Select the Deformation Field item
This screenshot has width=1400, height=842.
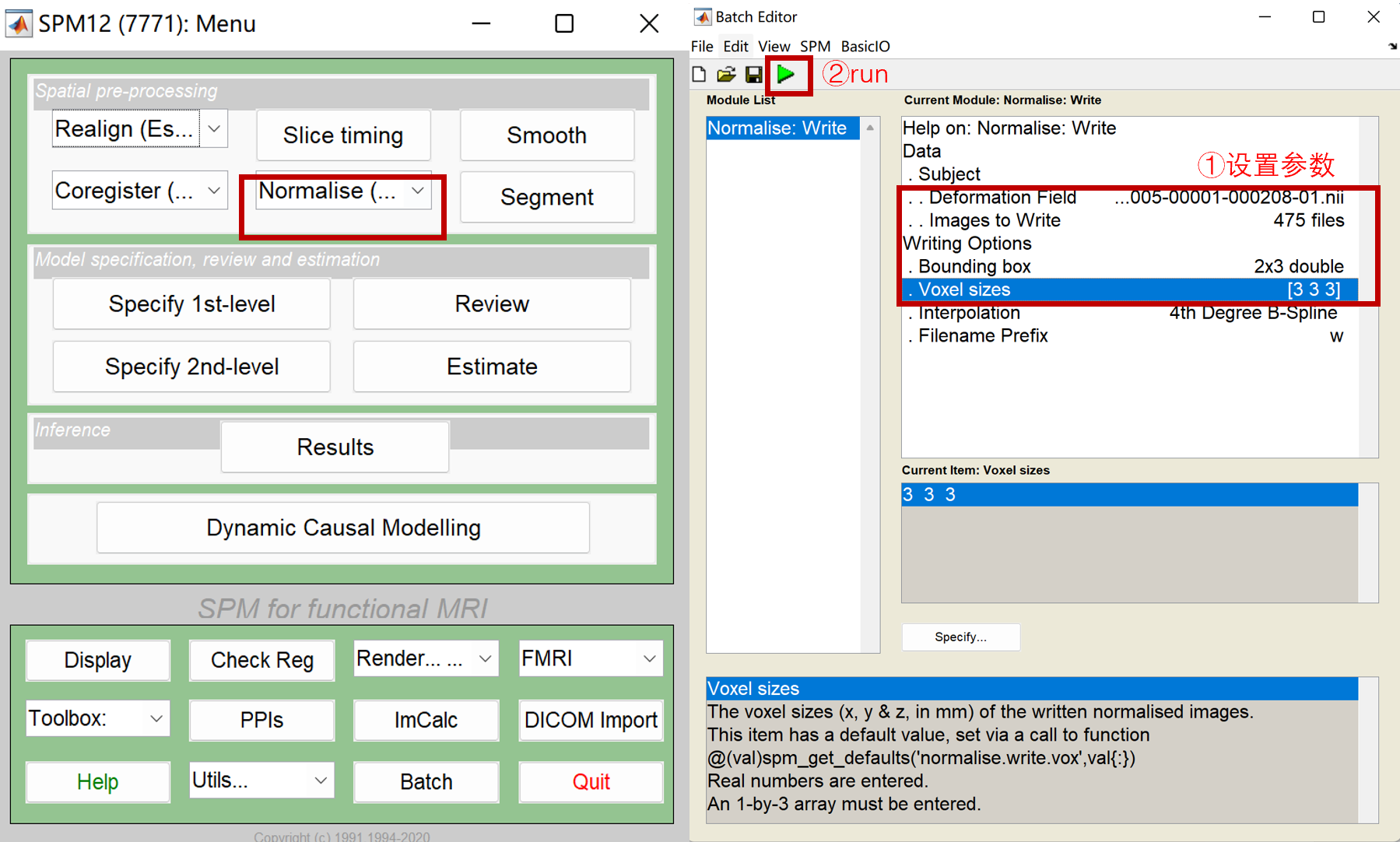pyautogui.click(x=1130, y=198)
